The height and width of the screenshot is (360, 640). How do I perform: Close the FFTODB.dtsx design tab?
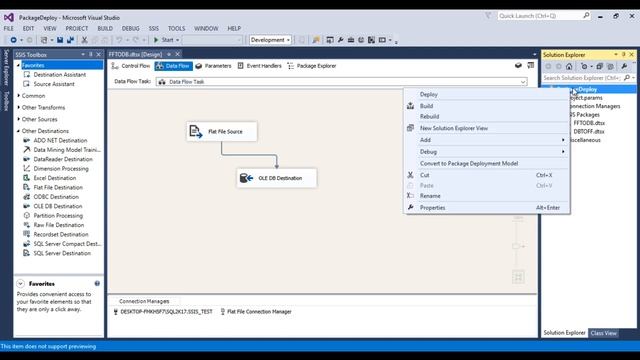coord(178,54)
